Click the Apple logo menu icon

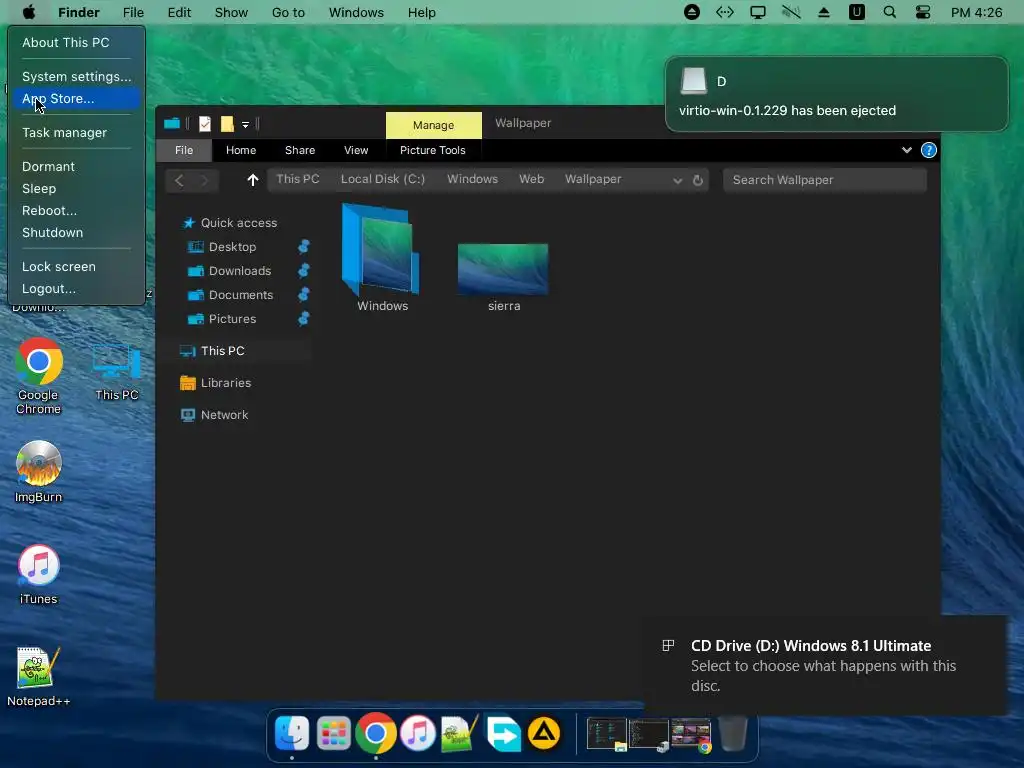click(29, 12)
